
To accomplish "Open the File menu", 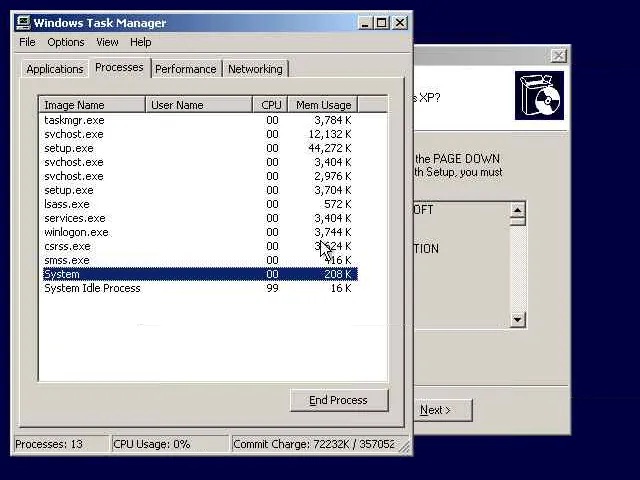I will (27, 42).
